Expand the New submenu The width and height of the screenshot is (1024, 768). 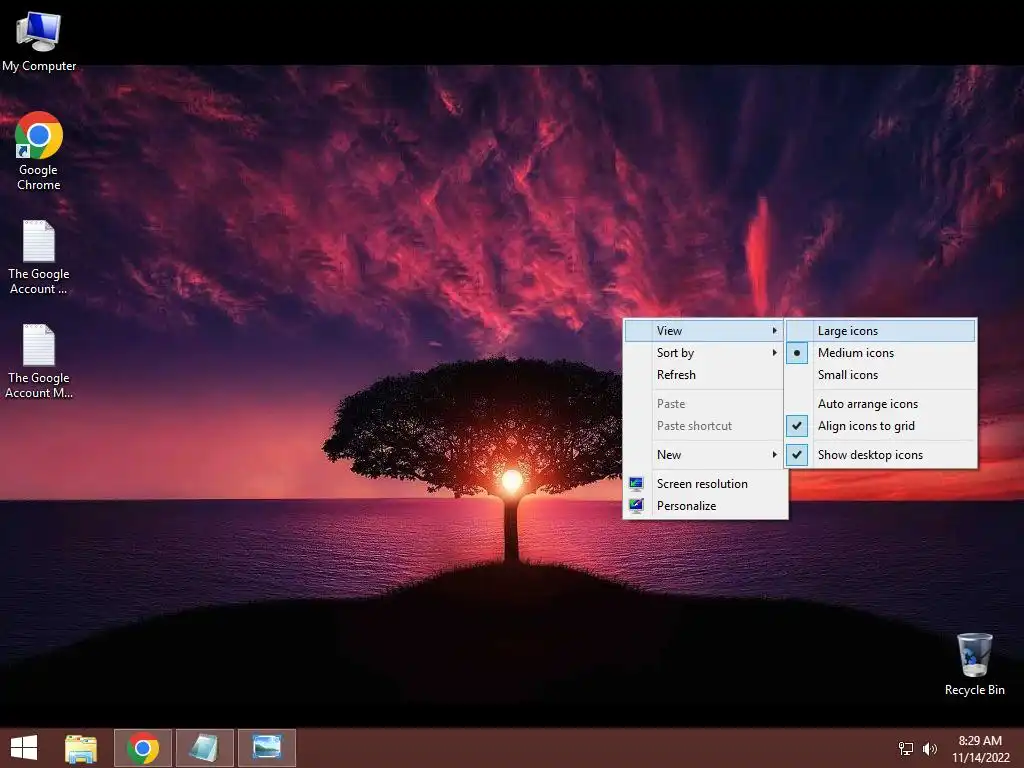tap(705, 455)
